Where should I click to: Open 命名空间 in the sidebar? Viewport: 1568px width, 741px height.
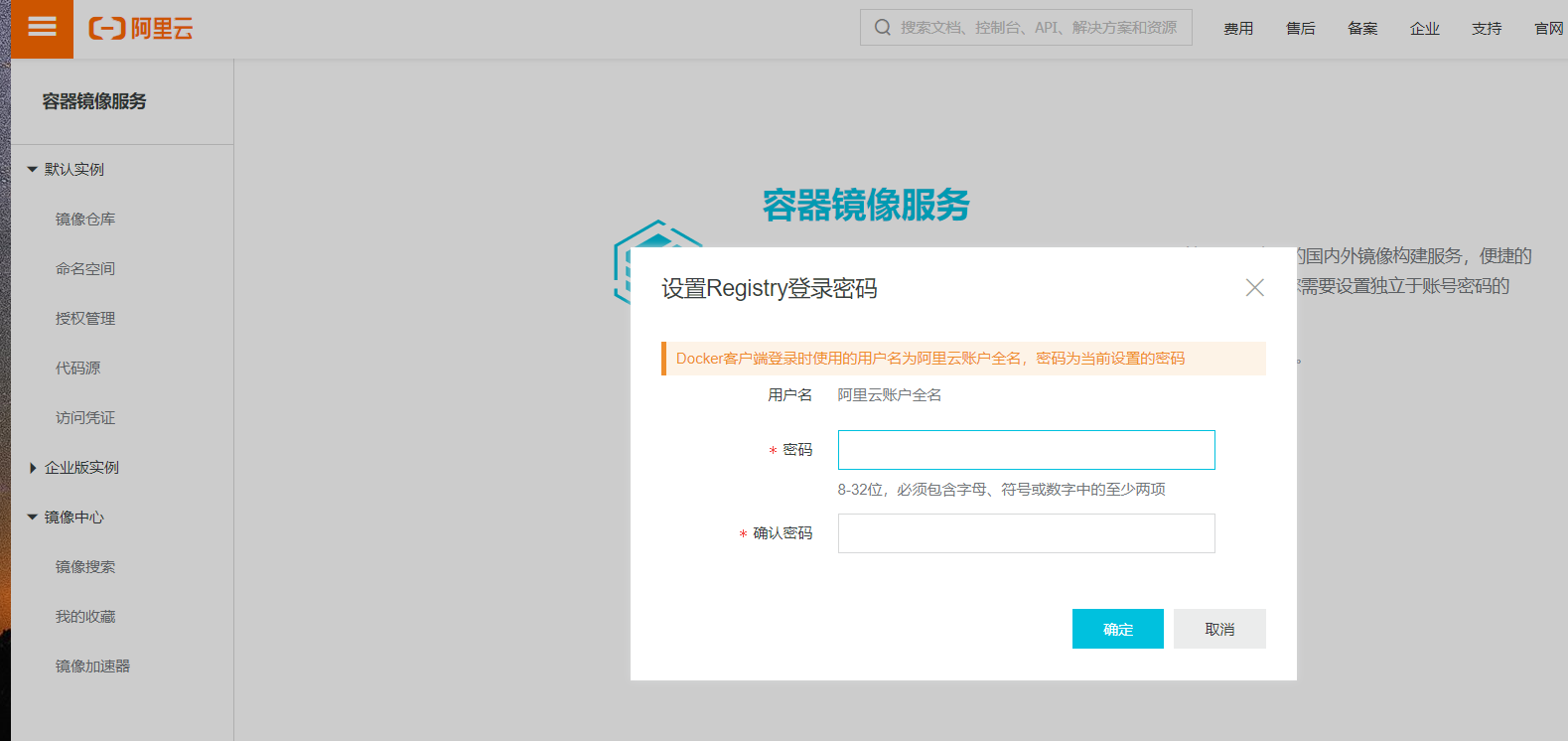click(85, 269)
